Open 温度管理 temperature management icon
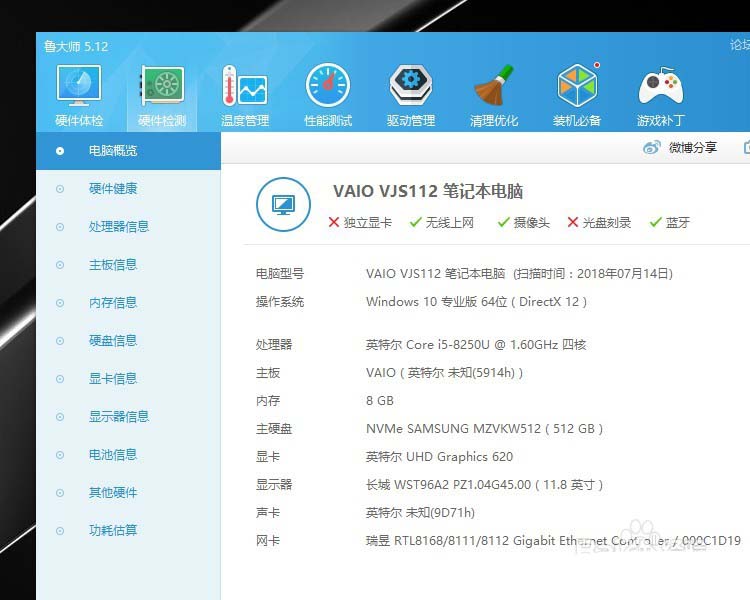The width and height of the screenshot is (750, 600). [244, 86]
